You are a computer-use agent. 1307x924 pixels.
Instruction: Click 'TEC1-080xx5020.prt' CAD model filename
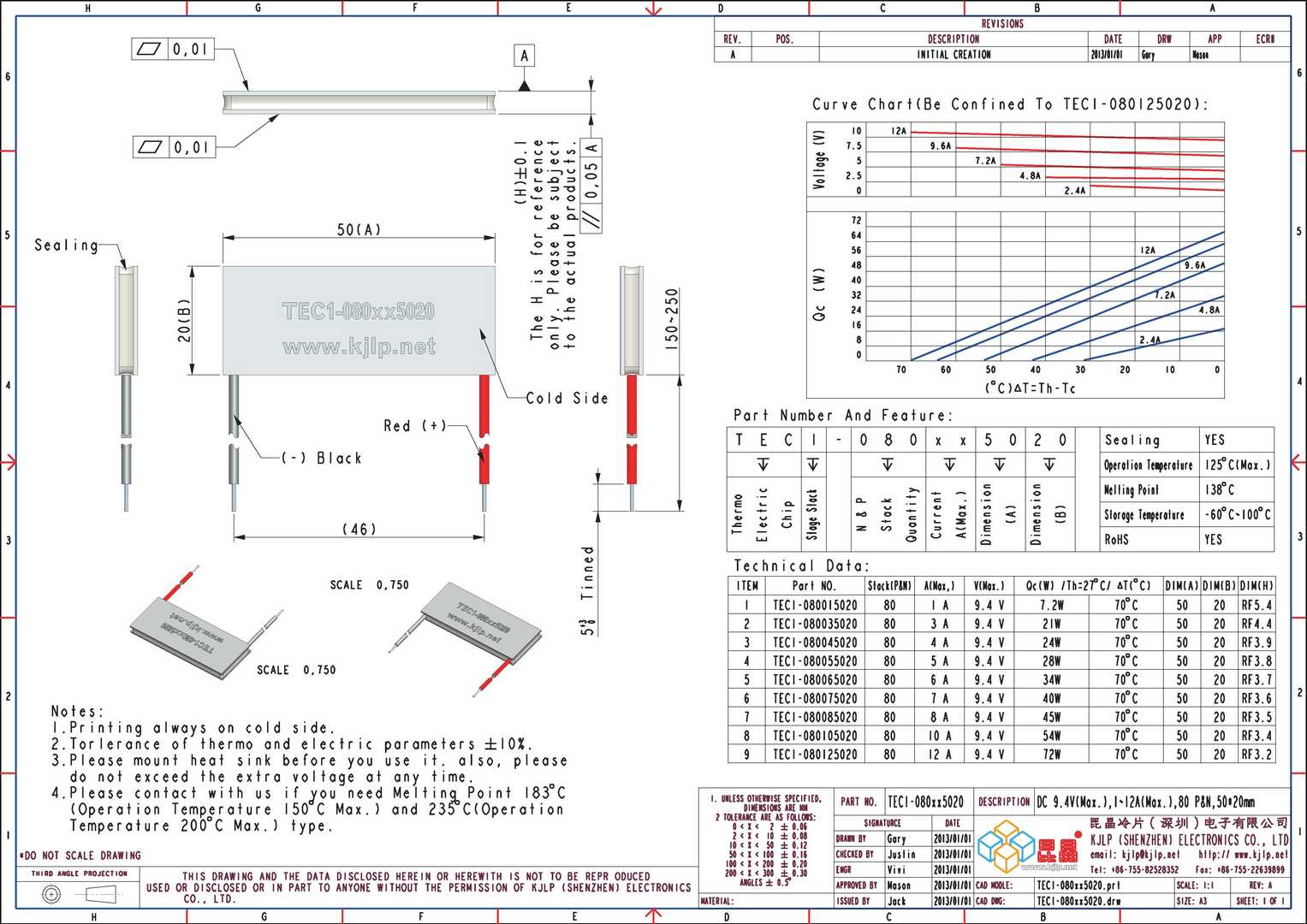pyautogui.click(x=1078, y=885)
